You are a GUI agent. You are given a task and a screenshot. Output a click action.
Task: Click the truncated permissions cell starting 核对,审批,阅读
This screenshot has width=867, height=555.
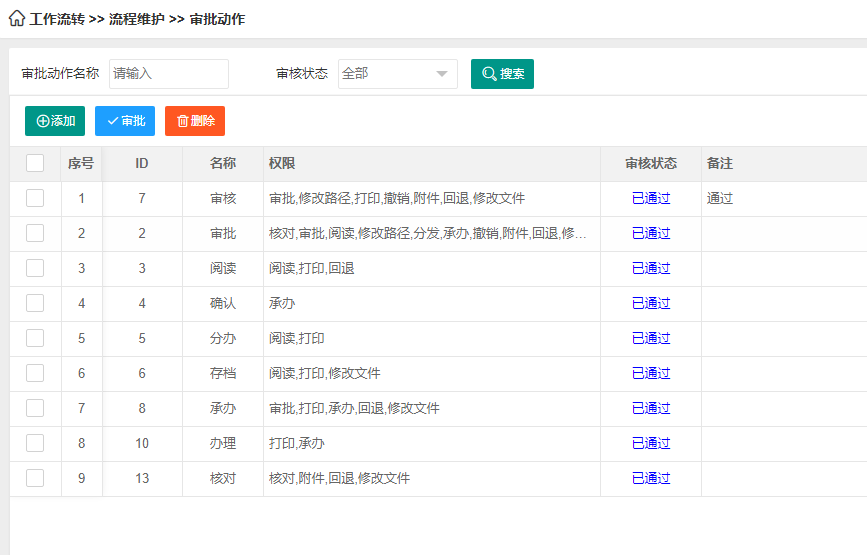coord(432,233)
